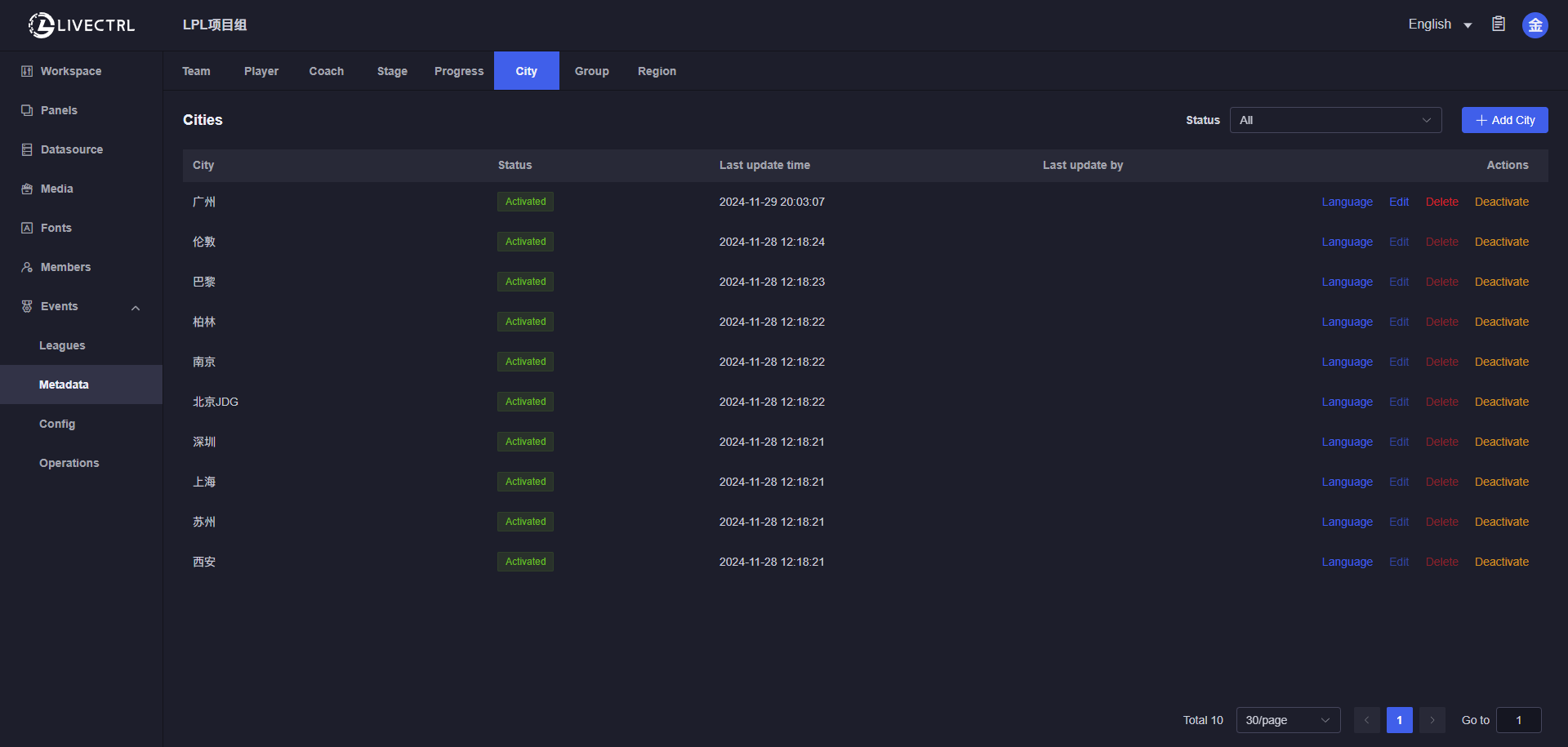
Task: Switch to the Region tab
Action: (657, 71)
